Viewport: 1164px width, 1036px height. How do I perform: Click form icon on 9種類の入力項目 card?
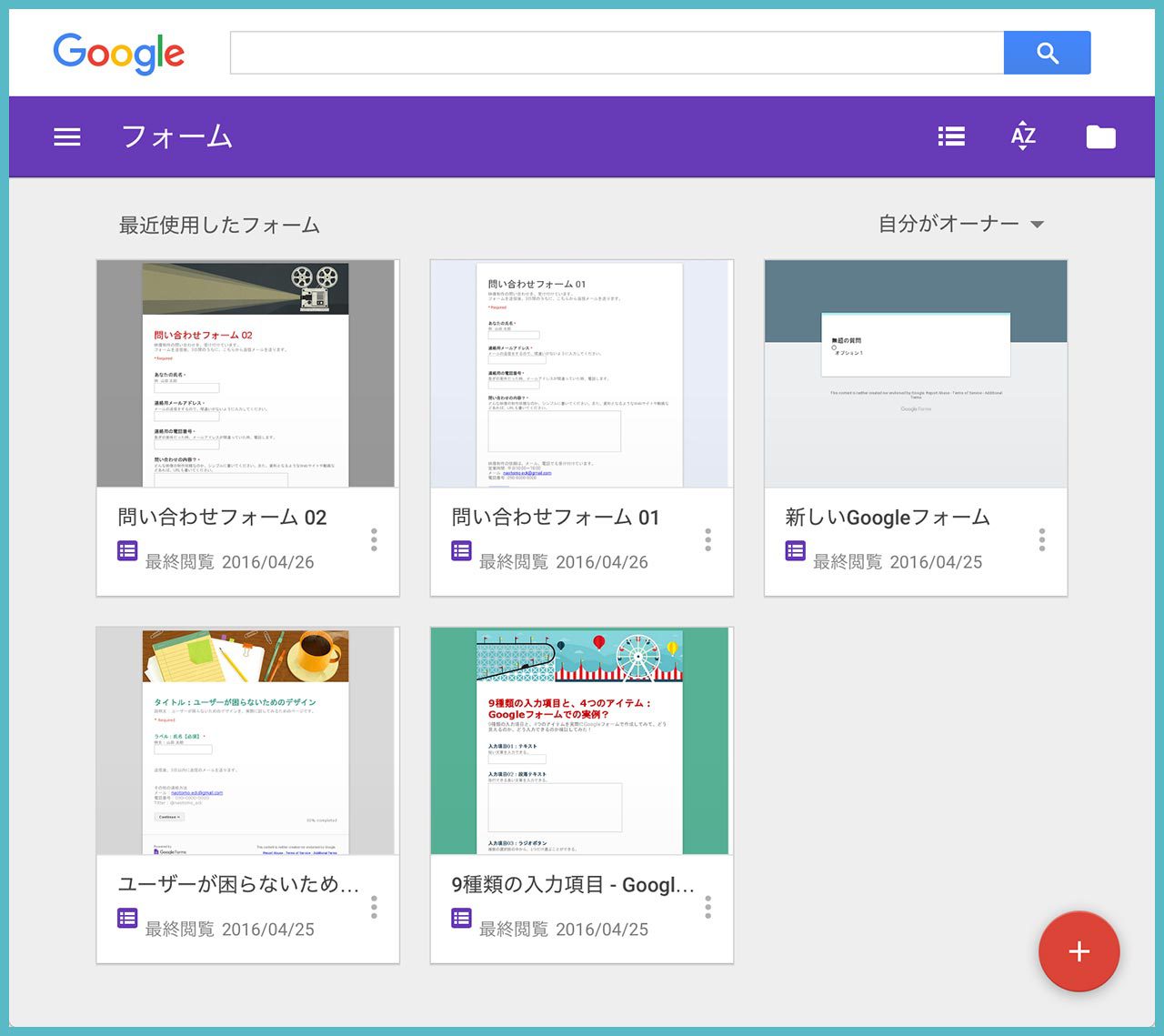[461, 918]
